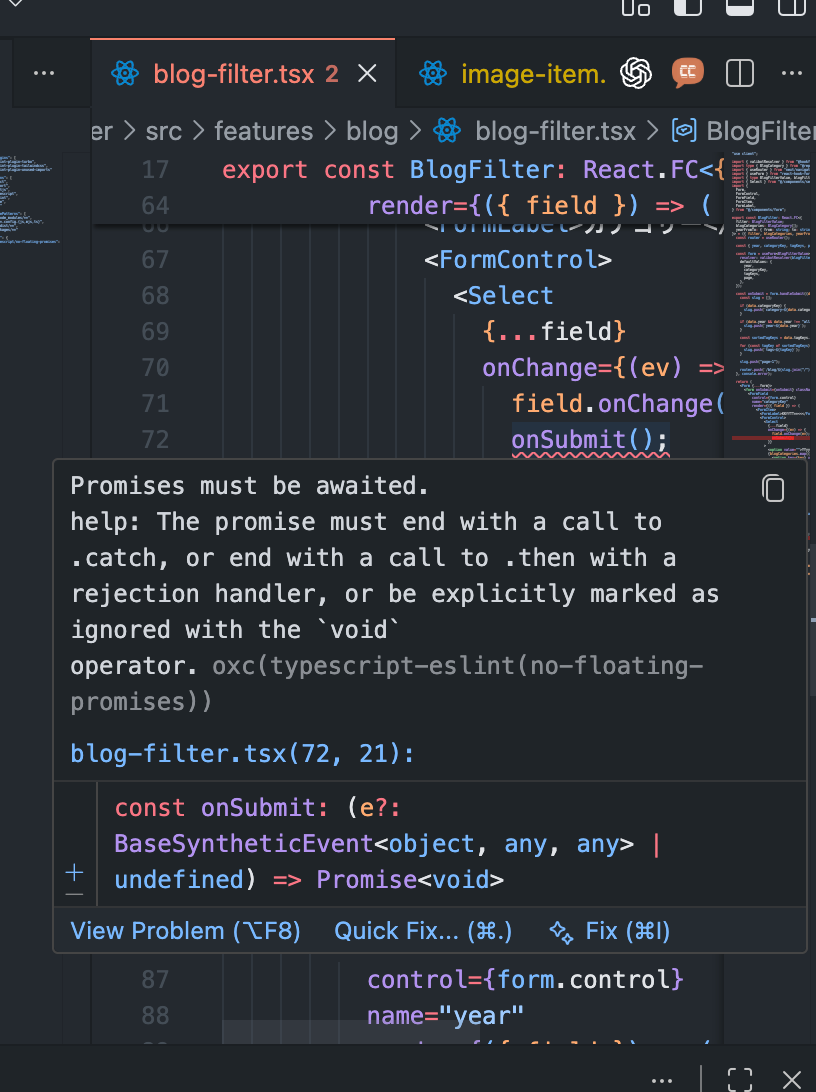Screen dimensions: 816x1092
Task: Click the code minimap on the right
Action: coord(770,306)
